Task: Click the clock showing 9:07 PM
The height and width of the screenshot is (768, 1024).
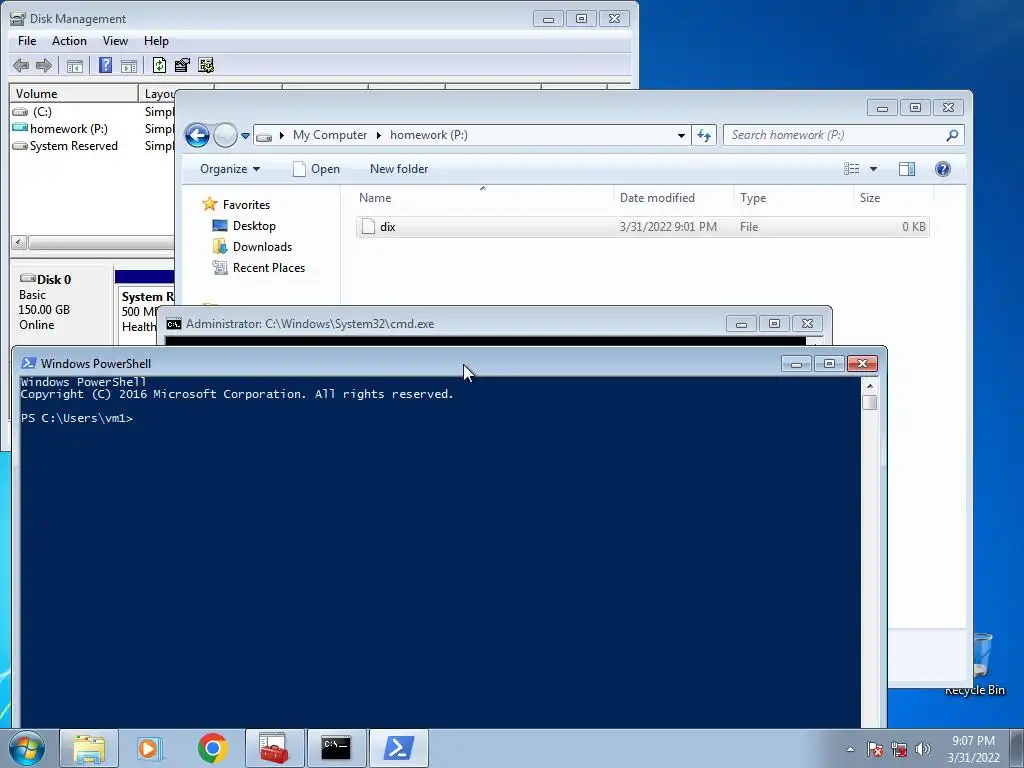Action: click(x=973, y=741)
